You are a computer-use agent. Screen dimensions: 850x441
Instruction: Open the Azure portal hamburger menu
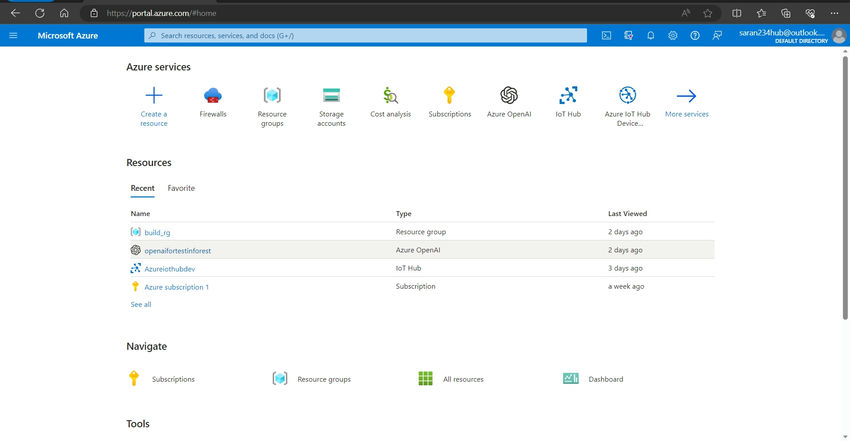coord(14,36)
